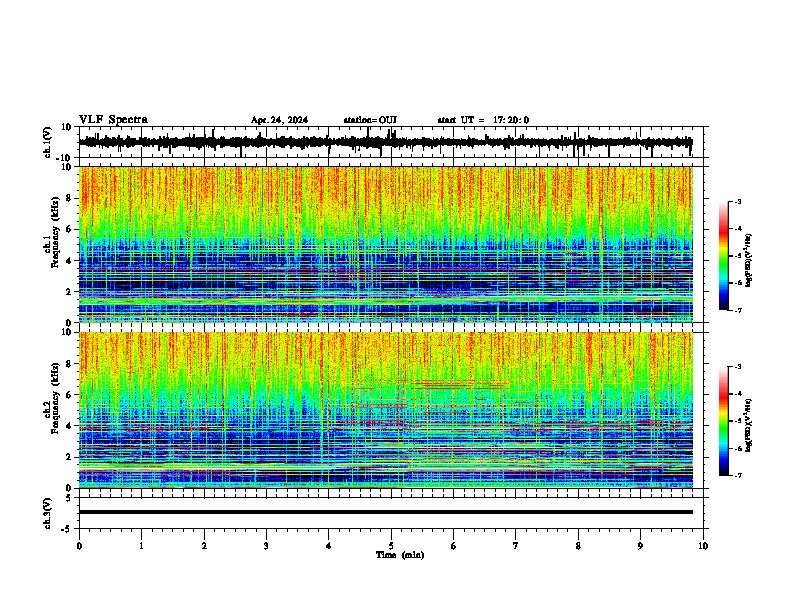Click the 'ch.3(V)' axis label
This screenshot has width=792, height=612.
48,513
